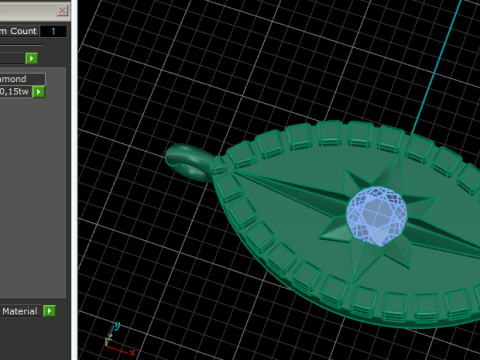Screen dimensions: 480x360
Task: Close the gem panel with the X button
Action: pyautogui.click(x=62, y=10)
